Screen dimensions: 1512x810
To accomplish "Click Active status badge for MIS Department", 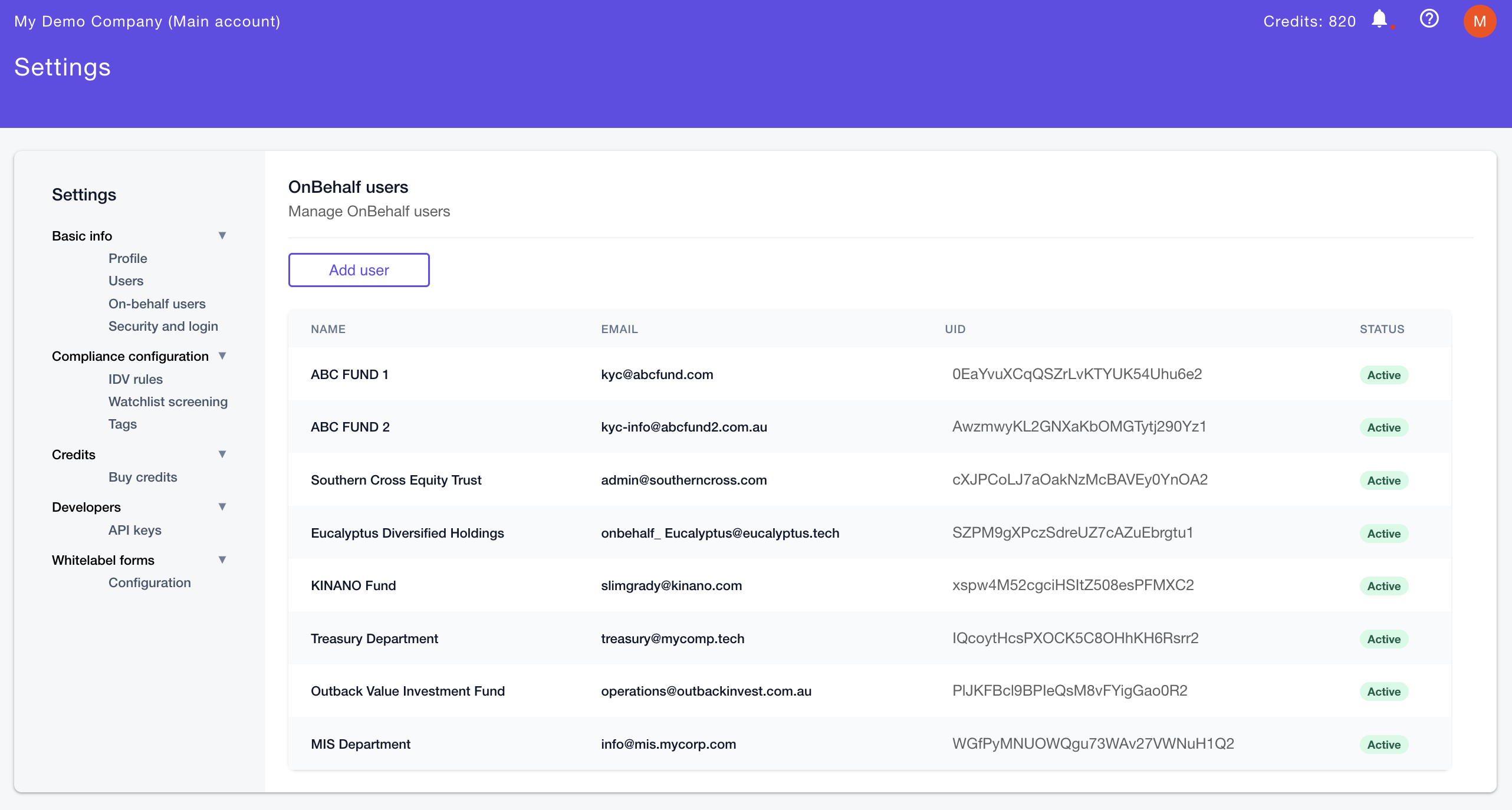I will click(1384, 744).
